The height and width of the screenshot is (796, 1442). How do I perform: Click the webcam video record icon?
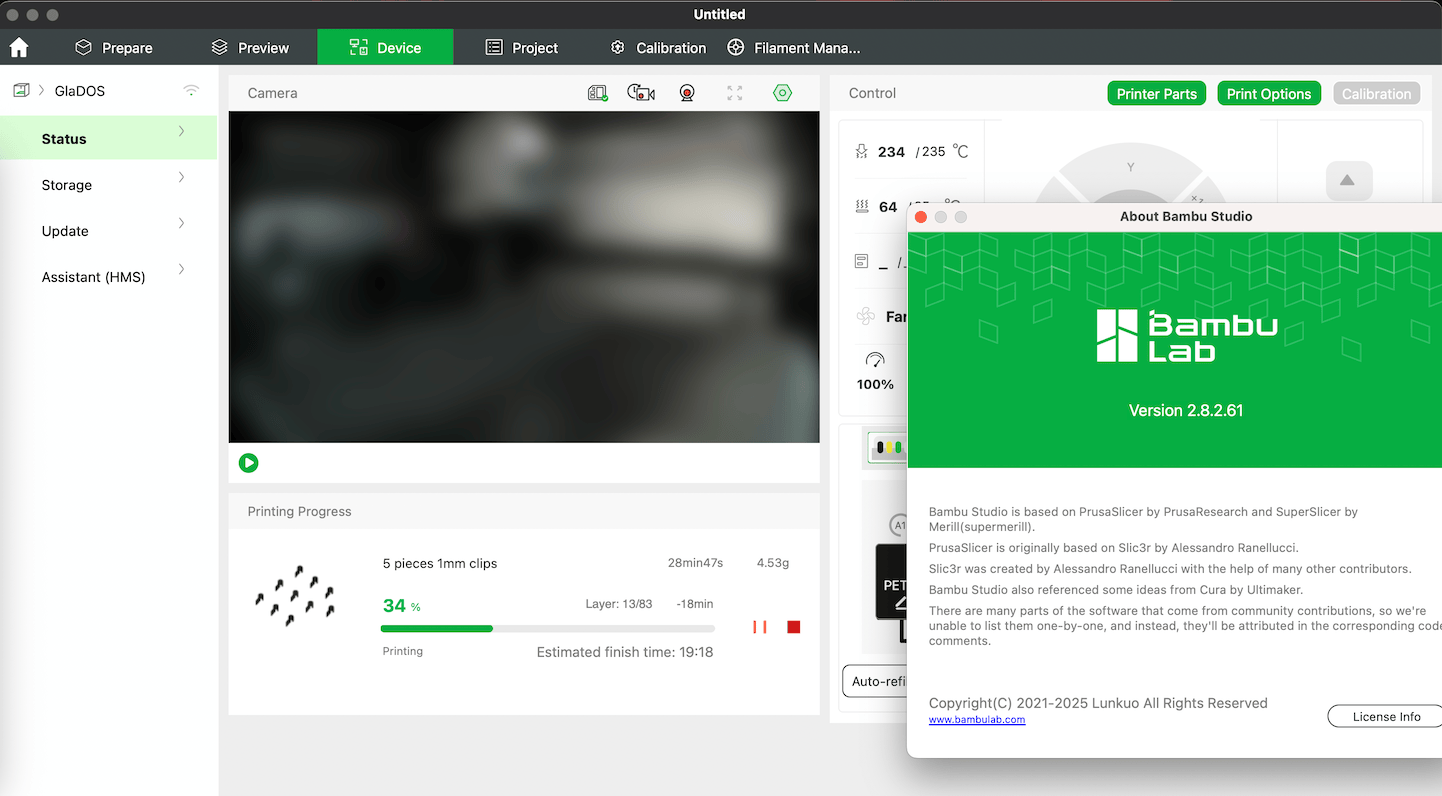point(687,93)
